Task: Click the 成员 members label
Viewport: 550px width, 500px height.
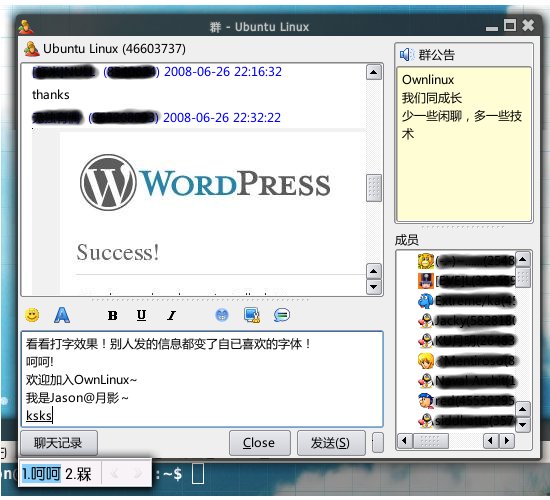Action: coord(407,240)
